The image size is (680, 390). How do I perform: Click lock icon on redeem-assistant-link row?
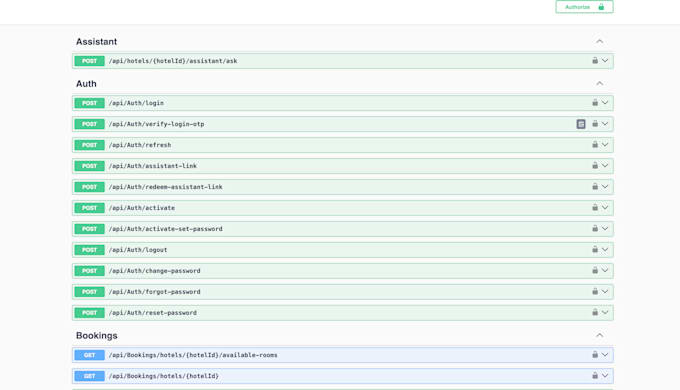pyautogui.click(x=595, y=187)
